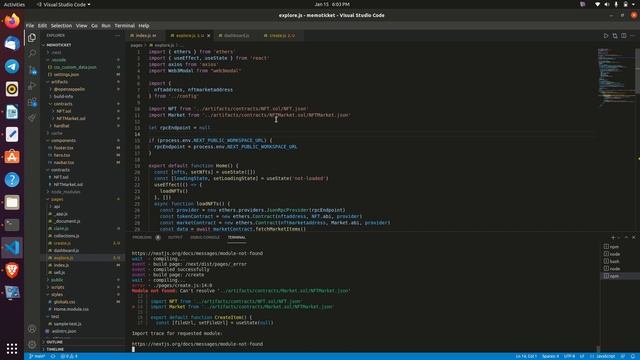Show the DEBUG CONSOLE panel tab
Viewport: 640px width, 360px height.
click(x=205, y=237)
